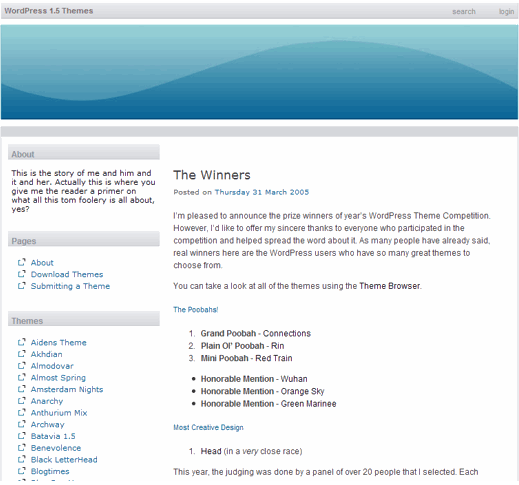This screenshot has height=485, width=519.
Task: Click the date Thursday 31 March 2005
Action: [262, 192]
